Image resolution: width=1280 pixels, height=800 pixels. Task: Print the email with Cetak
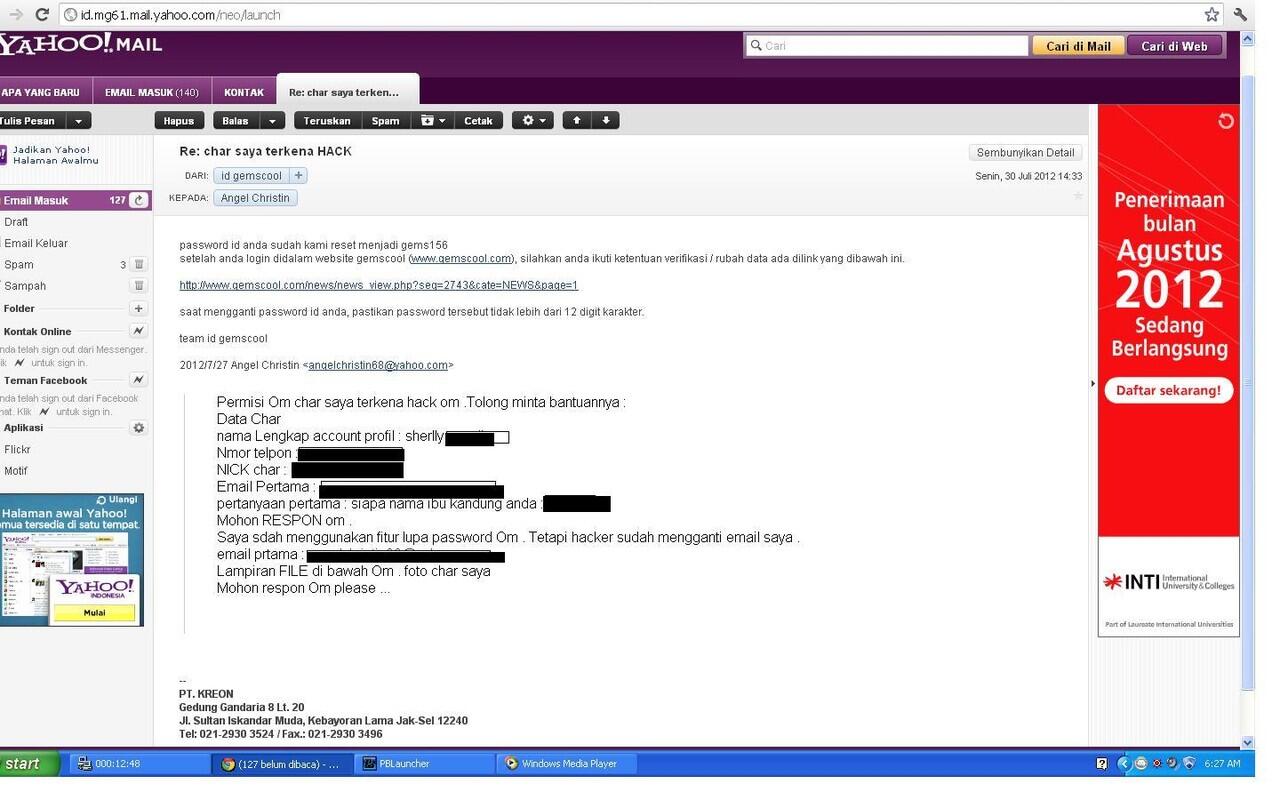coord(478,121)
